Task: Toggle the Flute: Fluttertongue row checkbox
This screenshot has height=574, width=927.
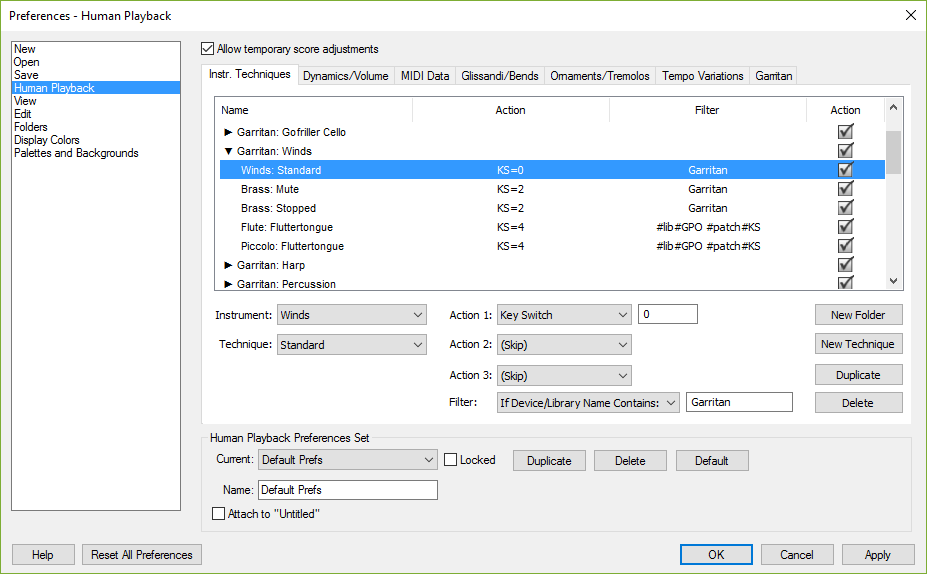Action: pos(845,226)
